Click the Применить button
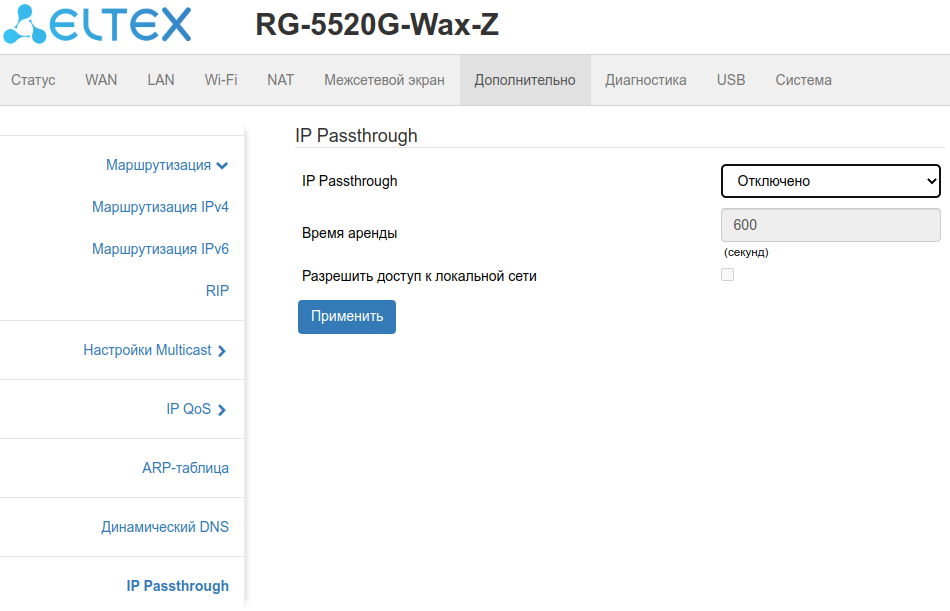Viewport: 950px width, 611px height. [x=347, y=316]
